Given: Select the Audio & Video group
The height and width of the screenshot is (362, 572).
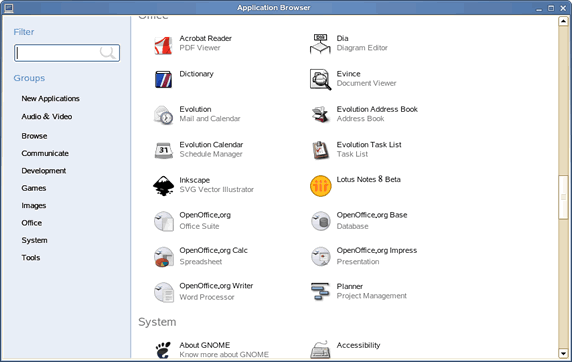Looking at the screenshot, I should (x=47, y=116).
